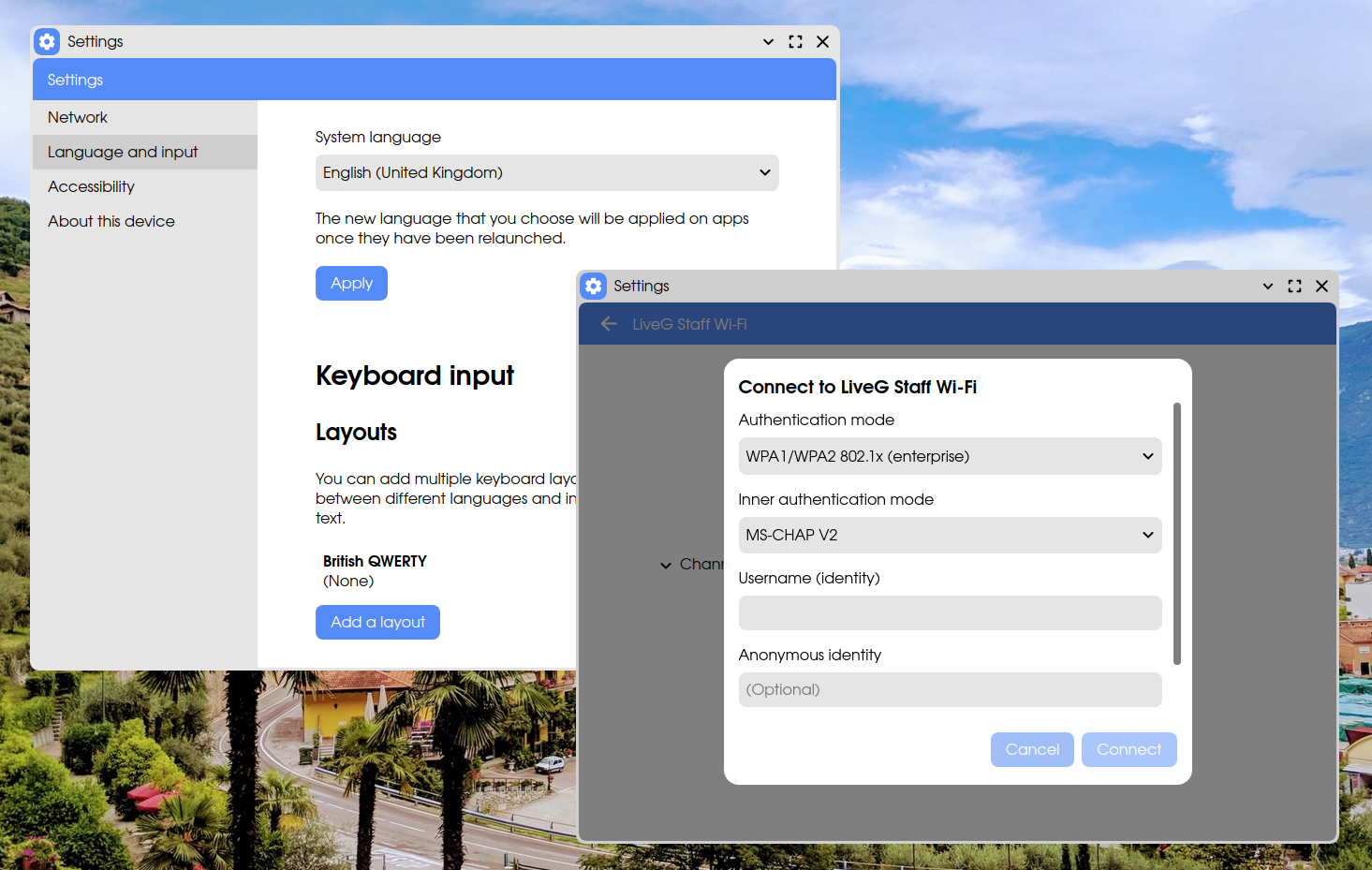Select About this device in the sidebar
Screen dimensions: 1372x870
111,221
